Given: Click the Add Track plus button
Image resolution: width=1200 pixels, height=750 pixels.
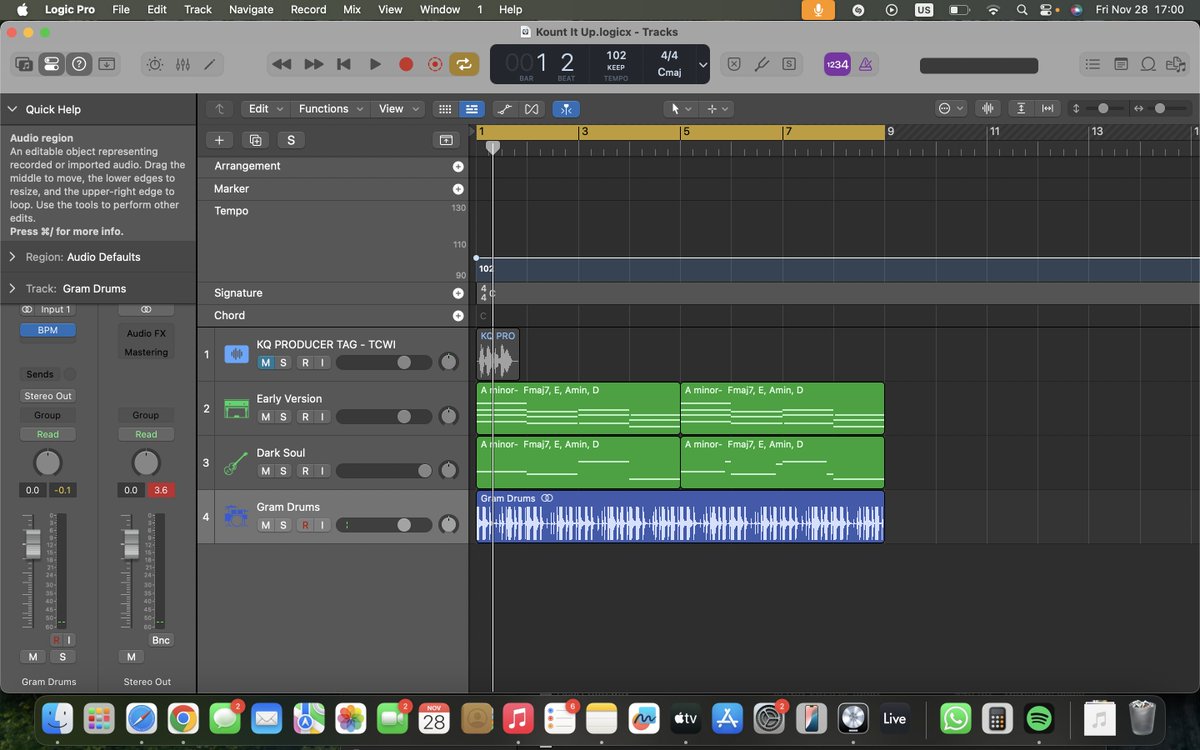Looking at the screenshot, I should pyautogui.click(x=219, y=140).
